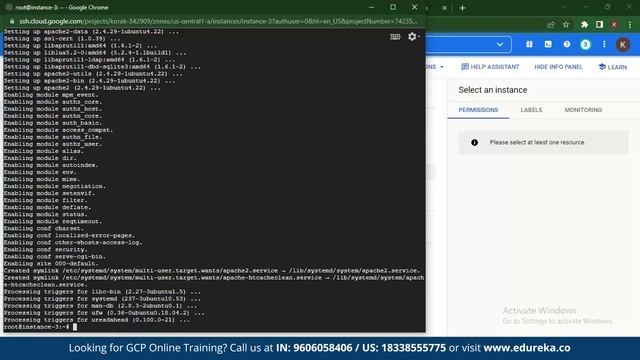
Task: Switch to the Monitoring tab
Action: coord(583,110)
